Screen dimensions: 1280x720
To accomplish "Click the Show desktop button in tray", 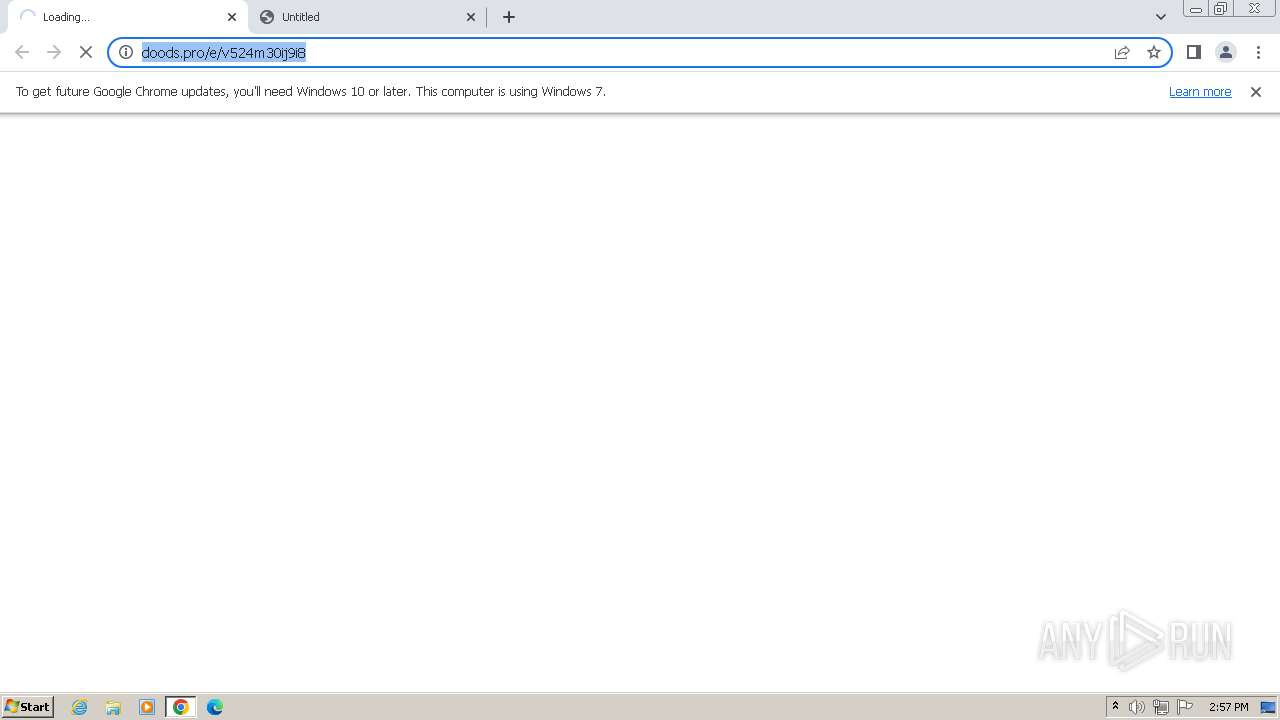I will click(1268, 707).
